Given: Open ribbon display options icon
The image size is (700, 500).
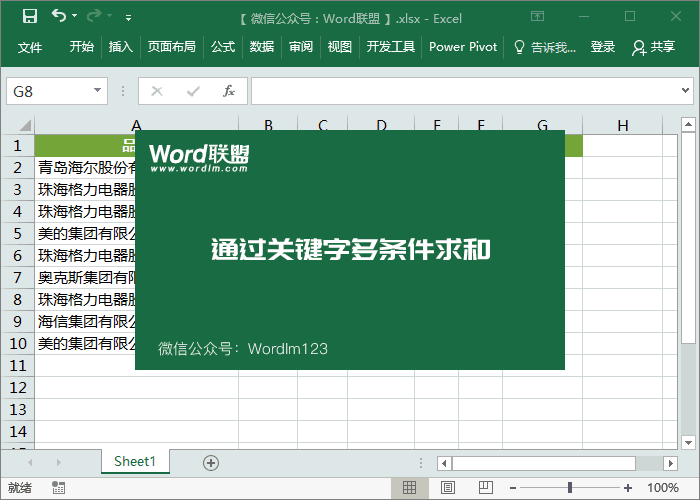Looking at the screenshot, I should click(538, 16).
